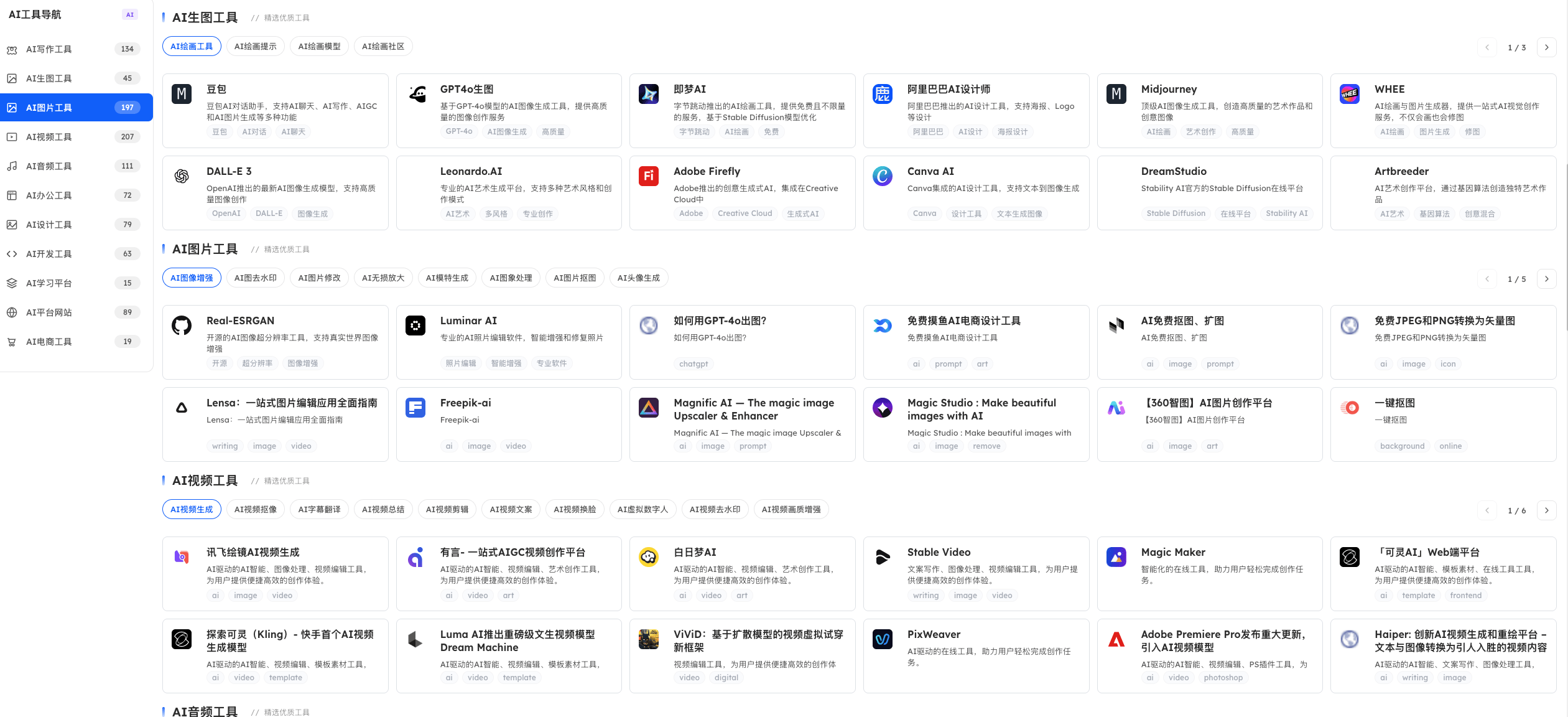Click the AI设计工具 sidebar item
The image size is (1568, 717).
pyautogui.click(x=77, y=225)
